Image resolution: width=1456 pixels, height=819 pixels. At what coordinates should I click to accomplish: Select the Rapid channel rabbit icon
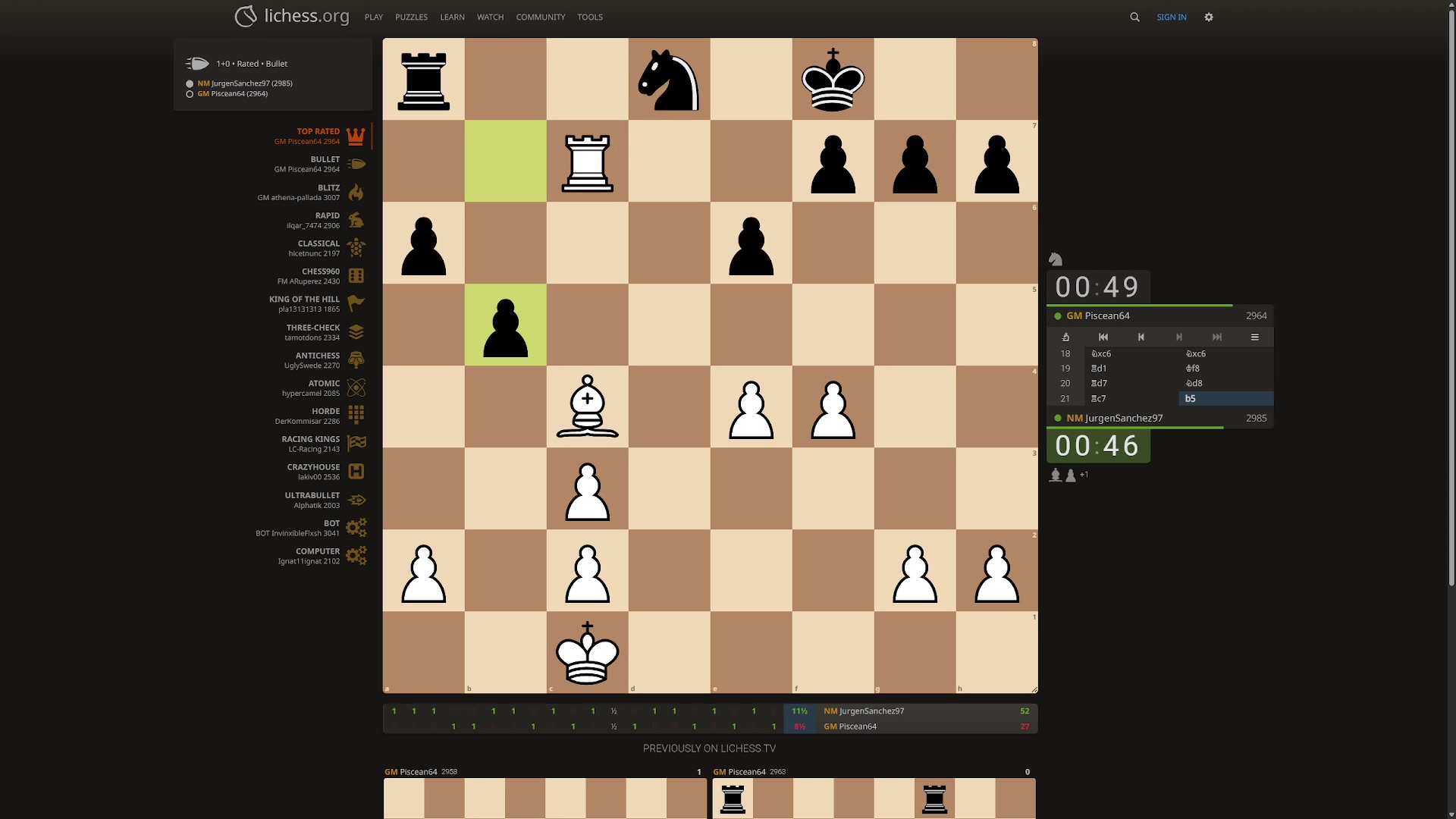(356, 221)
